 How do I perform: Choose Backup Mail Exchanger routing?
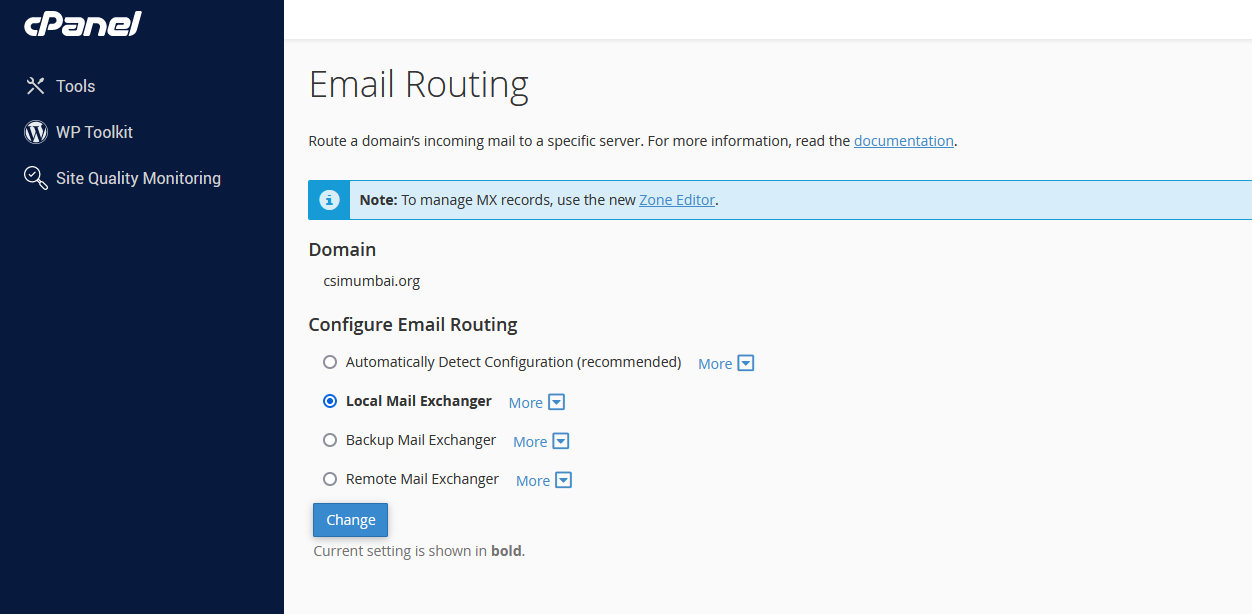point(330,440)
